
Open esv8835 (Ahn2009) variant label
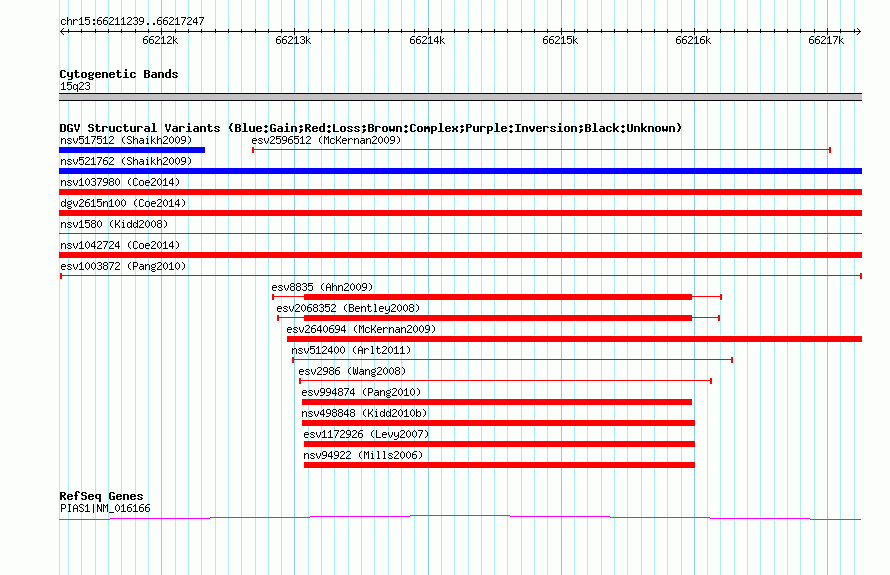pos(322,287)
